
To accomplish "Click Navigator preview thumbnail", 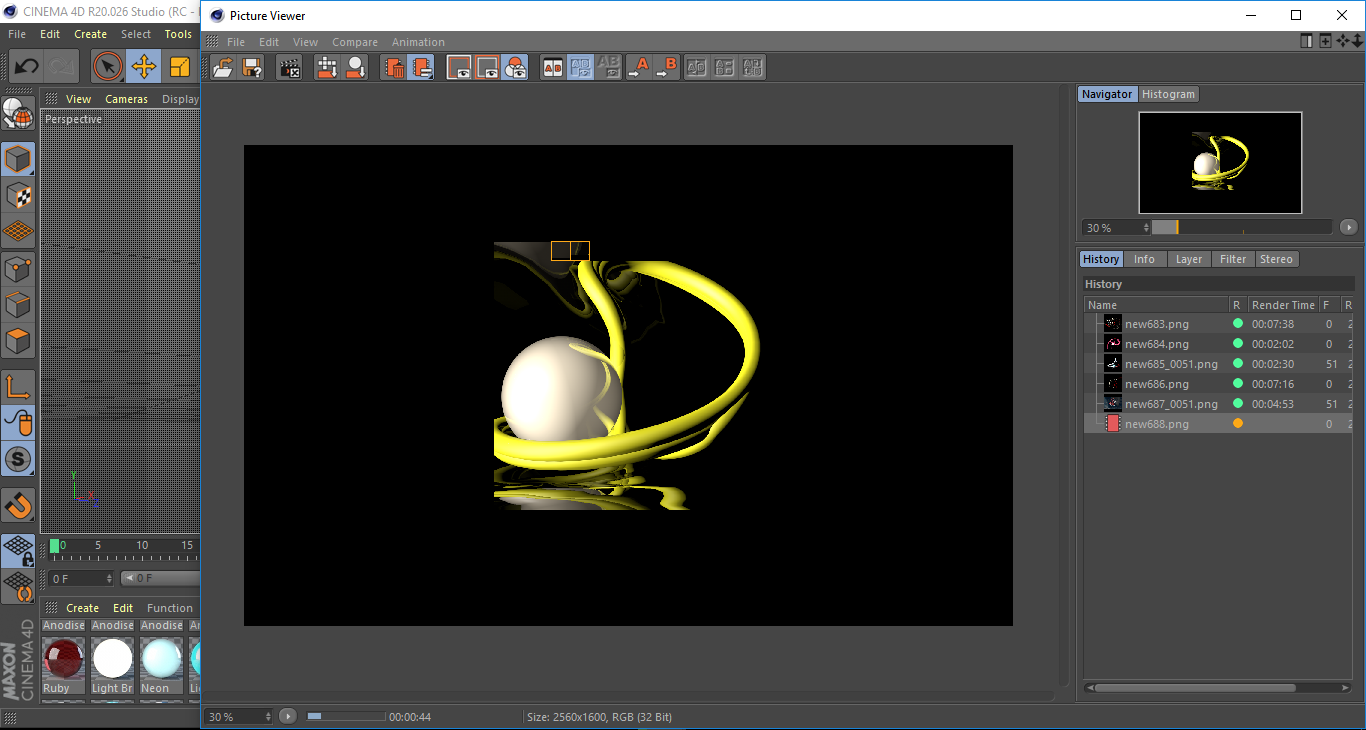I will point(1220,163).
